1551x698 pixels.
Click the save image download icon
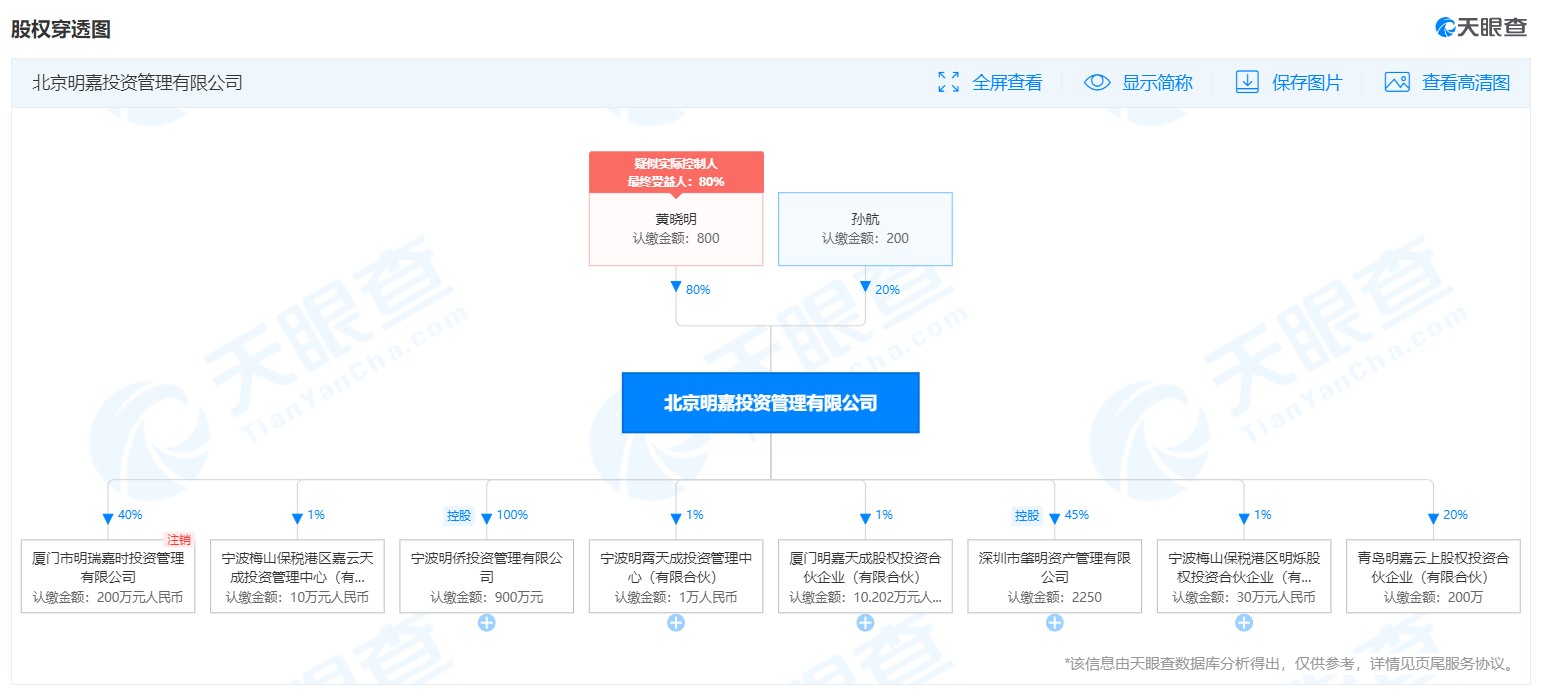(x=1247, y=82)
